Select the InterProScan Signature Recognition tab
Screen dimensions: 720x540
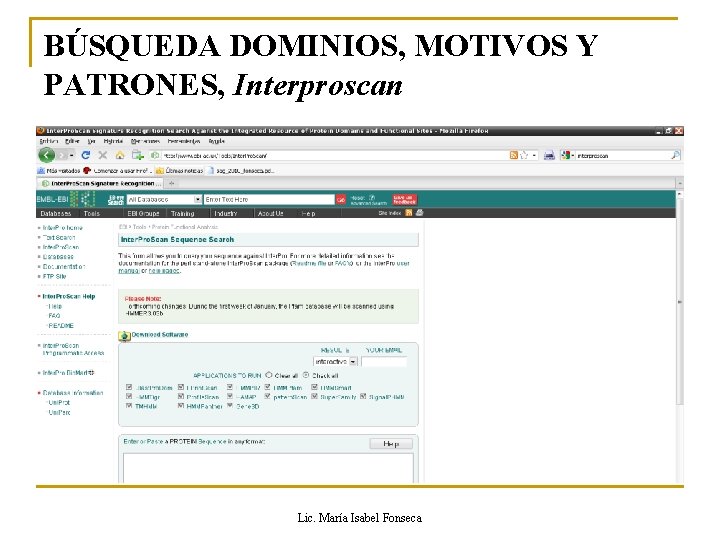click(x=101, y=183)
